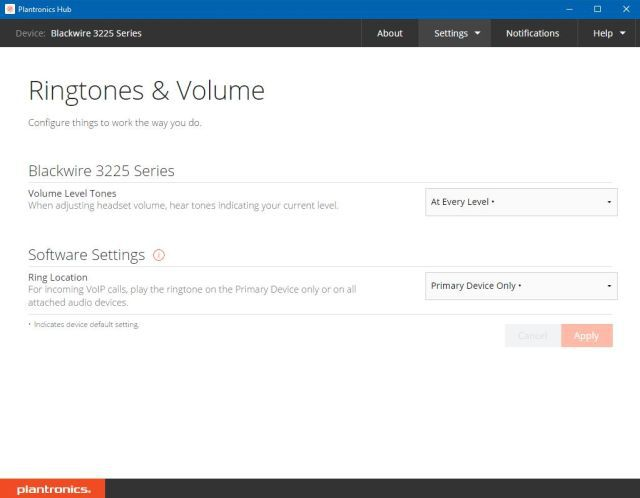Click the Apply button
640x498 pixels.
coord(587,336)
